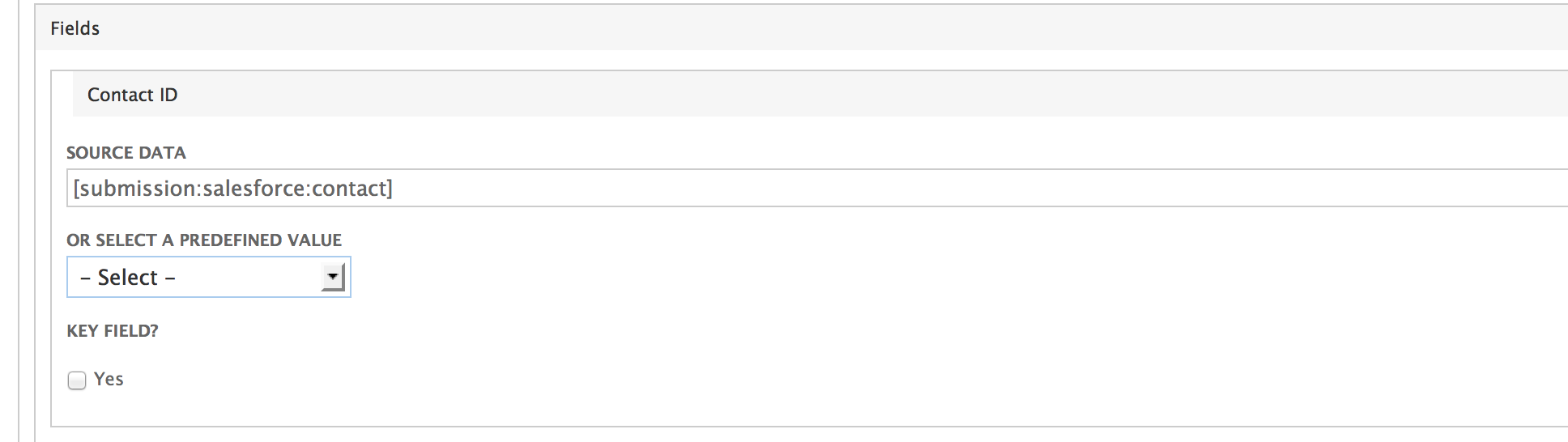Click the 'Fields' section title
Screen dimensions: 1568x442
click(75, 28)
